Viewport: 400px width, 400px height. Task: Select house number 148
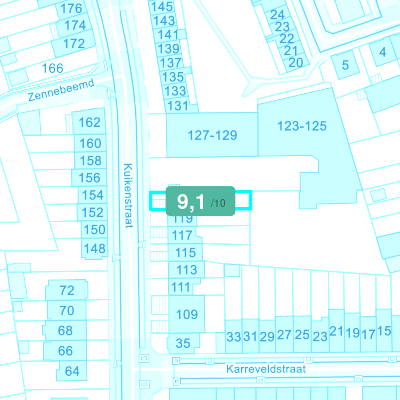coord(95,248)
